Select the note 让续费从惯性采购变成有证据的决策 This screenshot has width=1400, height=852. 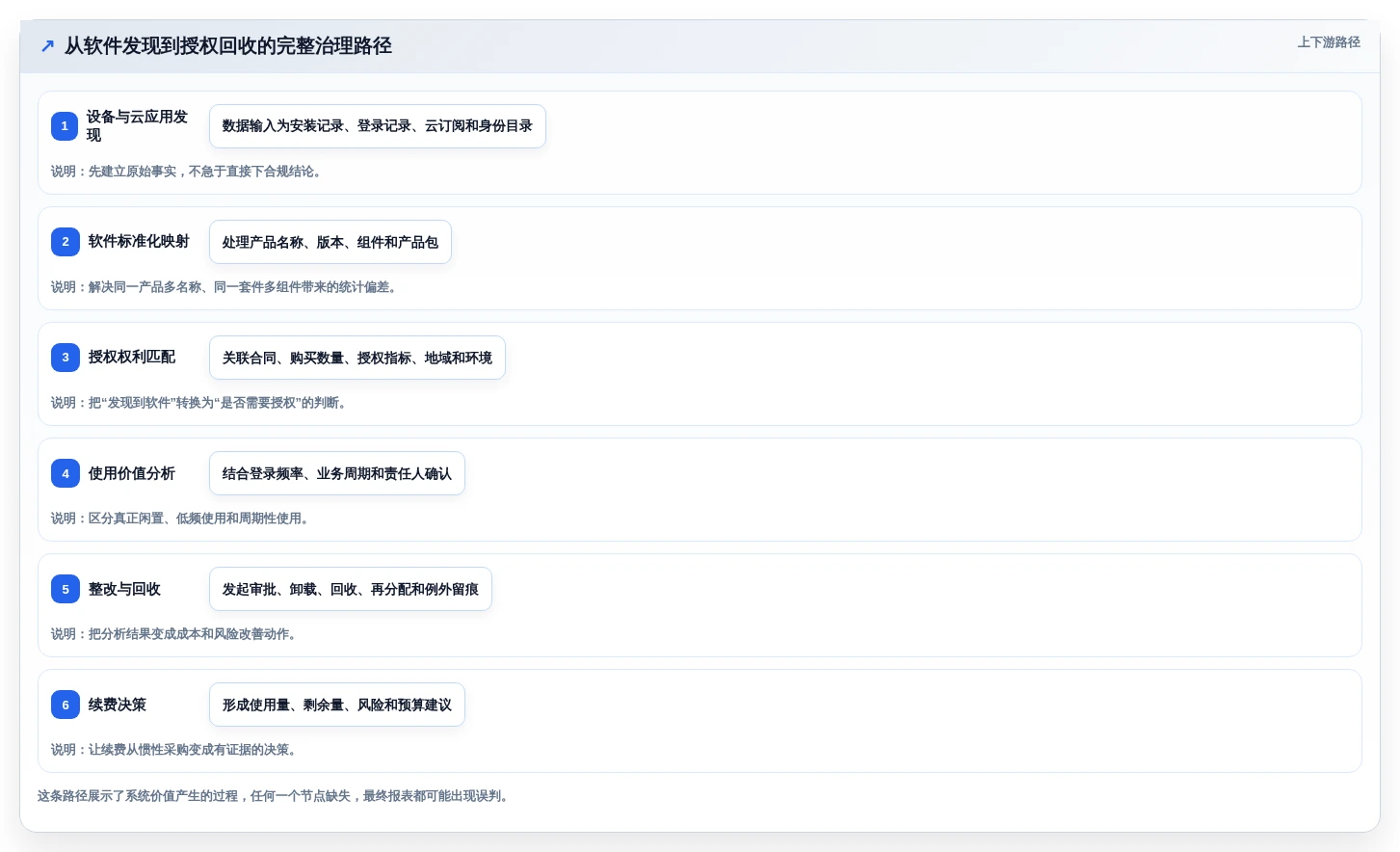tap(174, 750)
